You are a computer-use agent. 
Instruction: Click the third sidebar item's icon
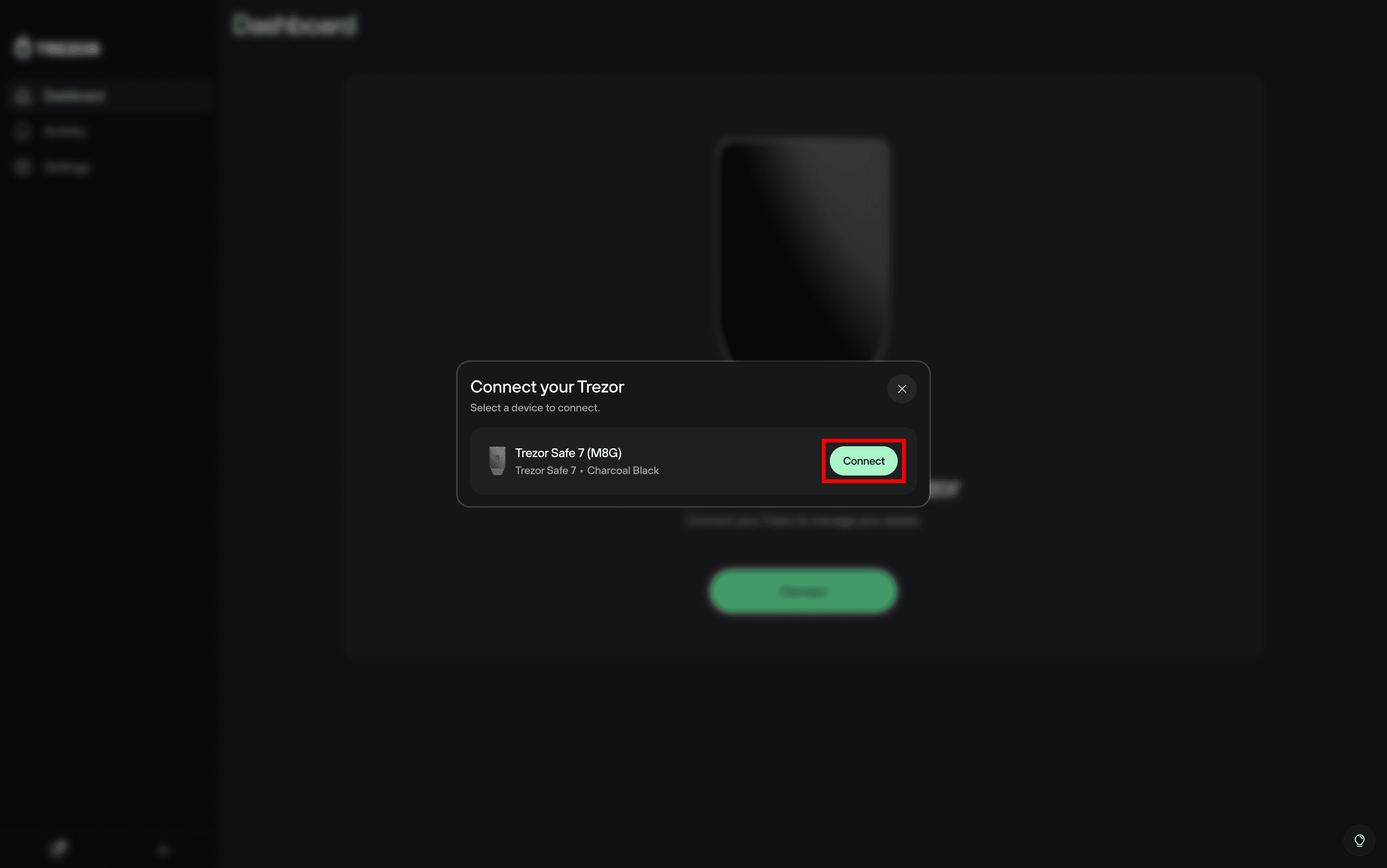(x=22, y=167)
